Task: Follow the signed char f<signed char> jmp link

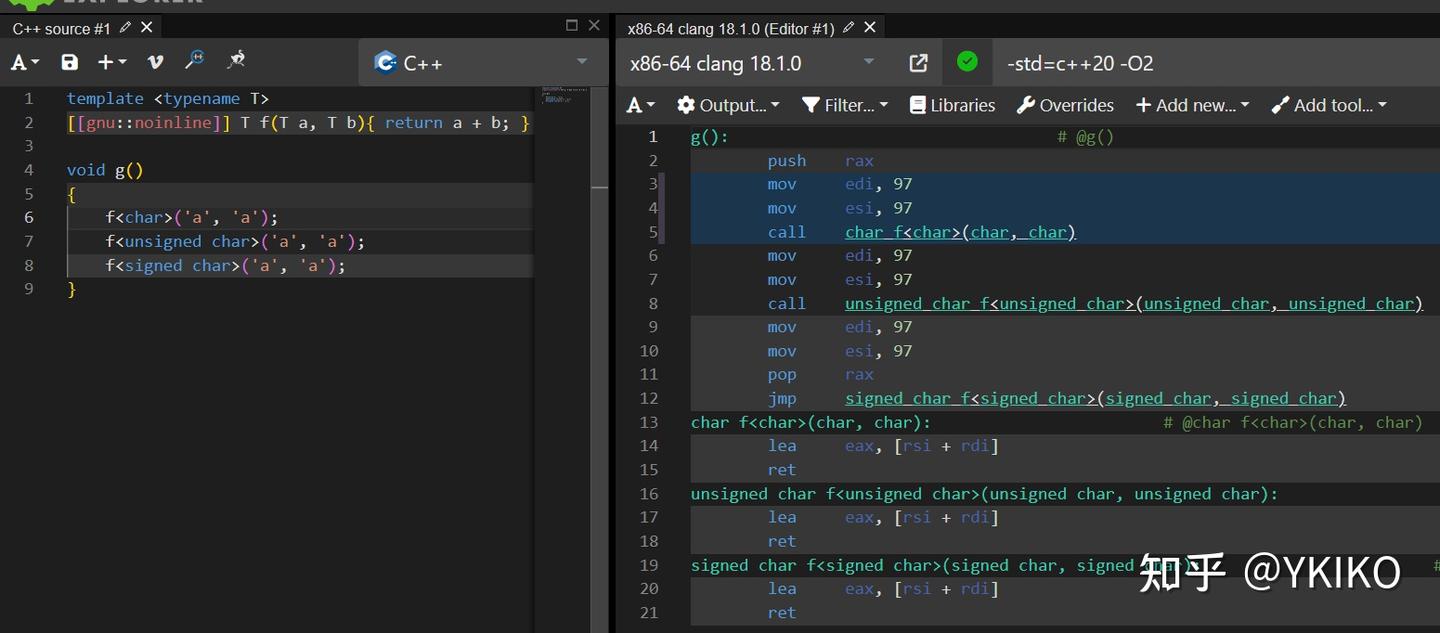Action: click(x=1095, y=398)
